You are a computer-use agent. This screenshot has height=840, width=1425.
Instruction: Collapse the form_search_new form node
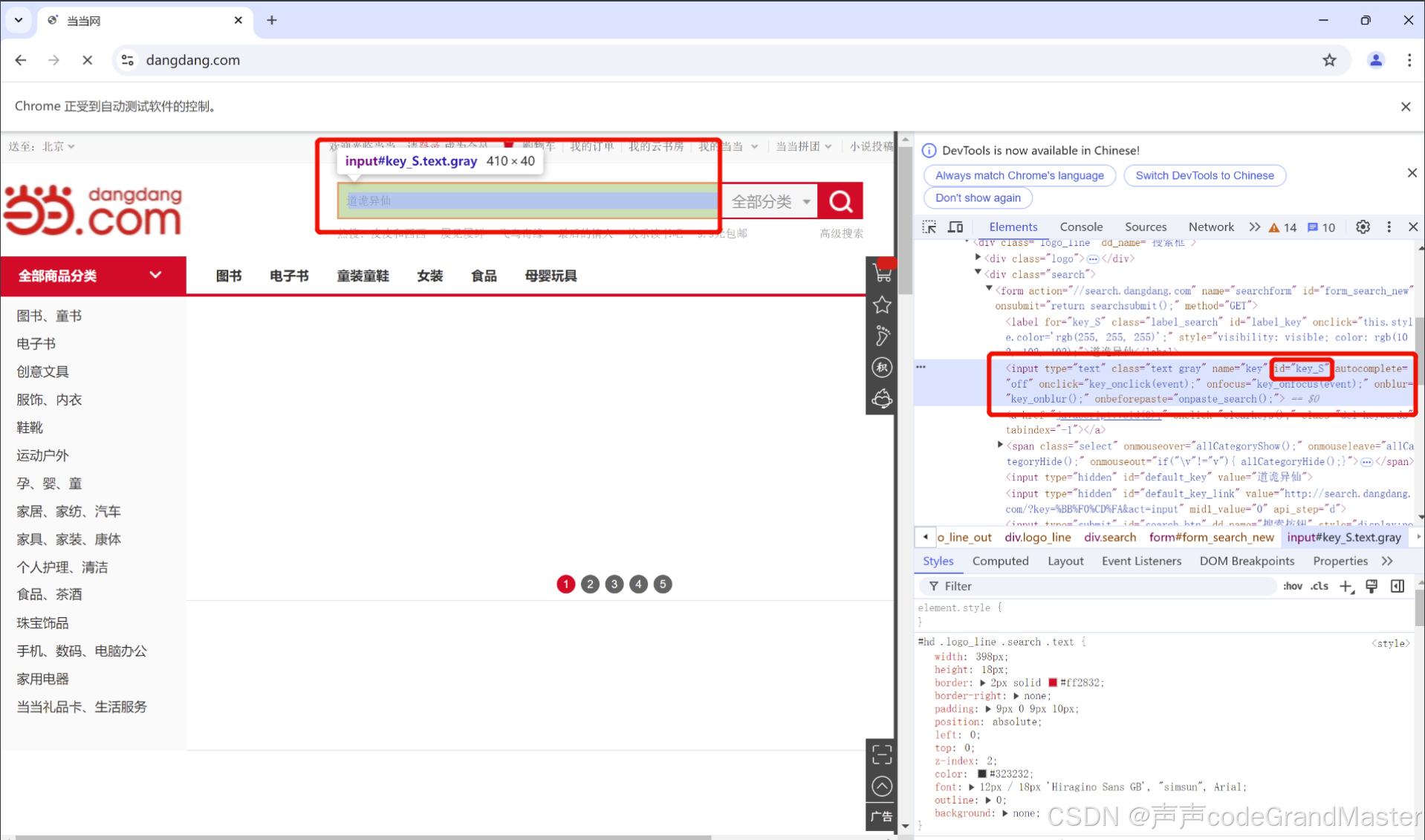[x=990, y=289]
